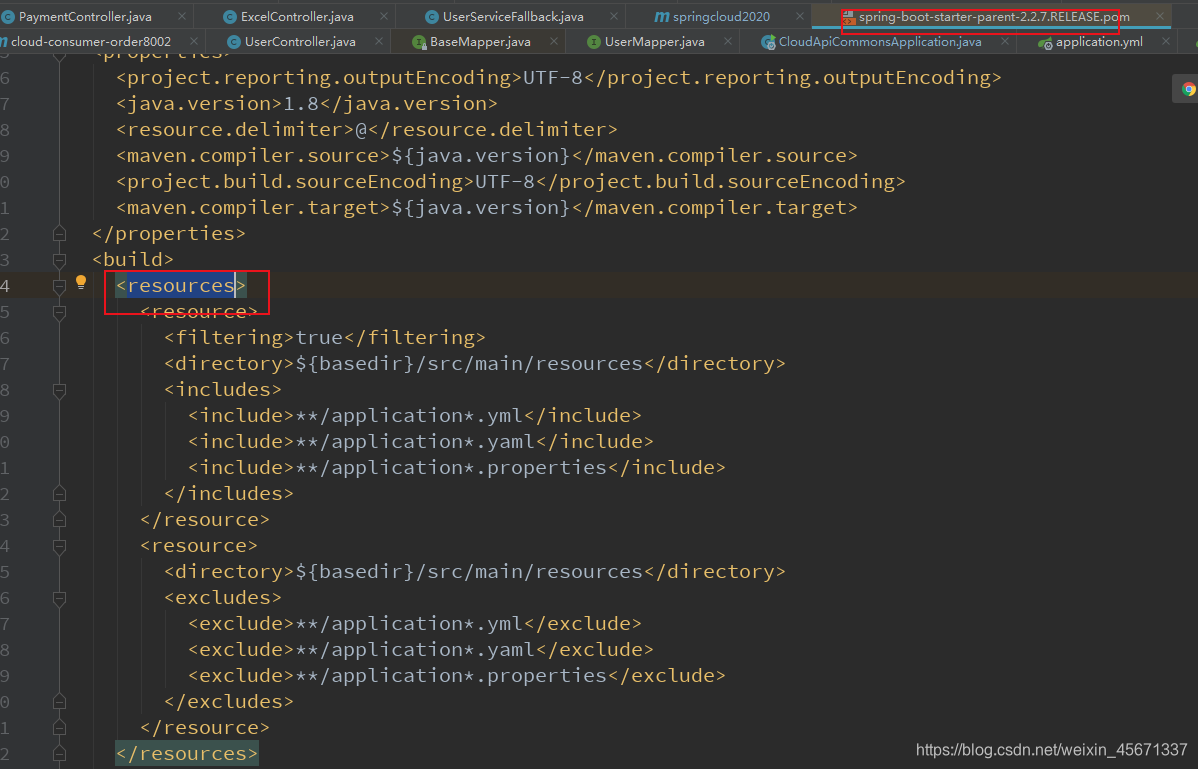Switch to UserController.java tab
Viewport: 1198px width, 769px height.
coord(300,41)
